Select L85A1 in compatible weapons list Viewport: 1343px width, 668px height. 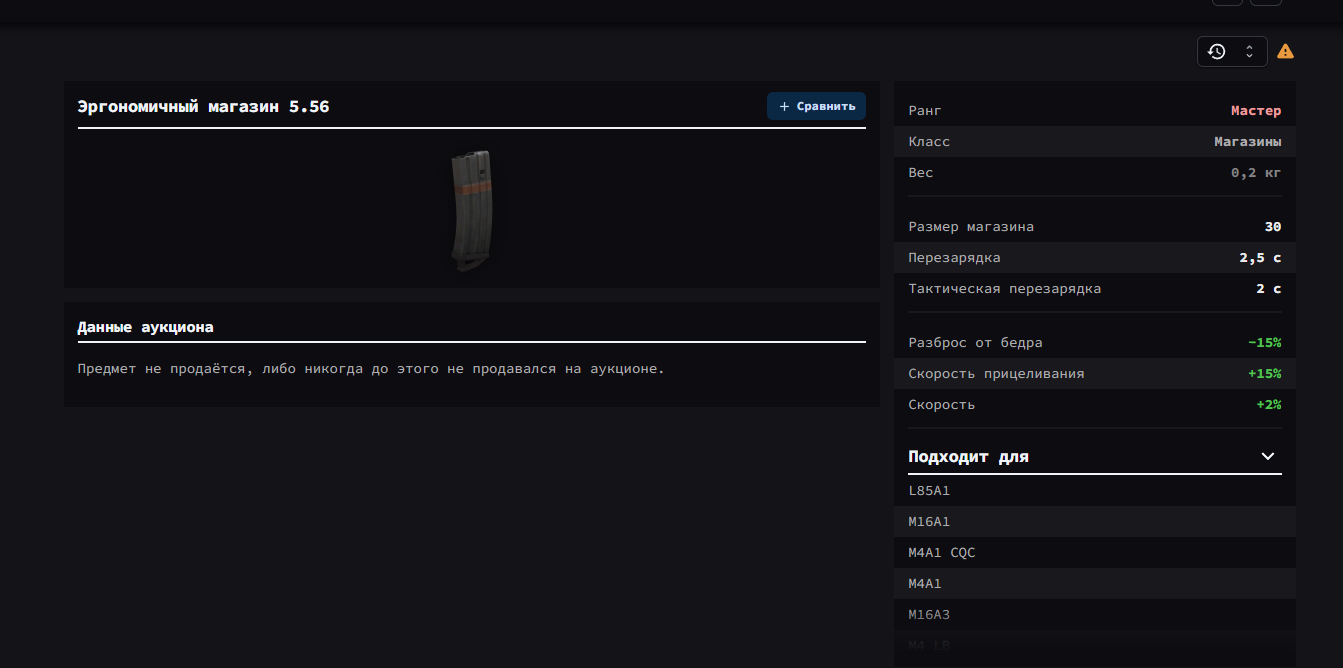pyautogui.click(x=929, y=491)
